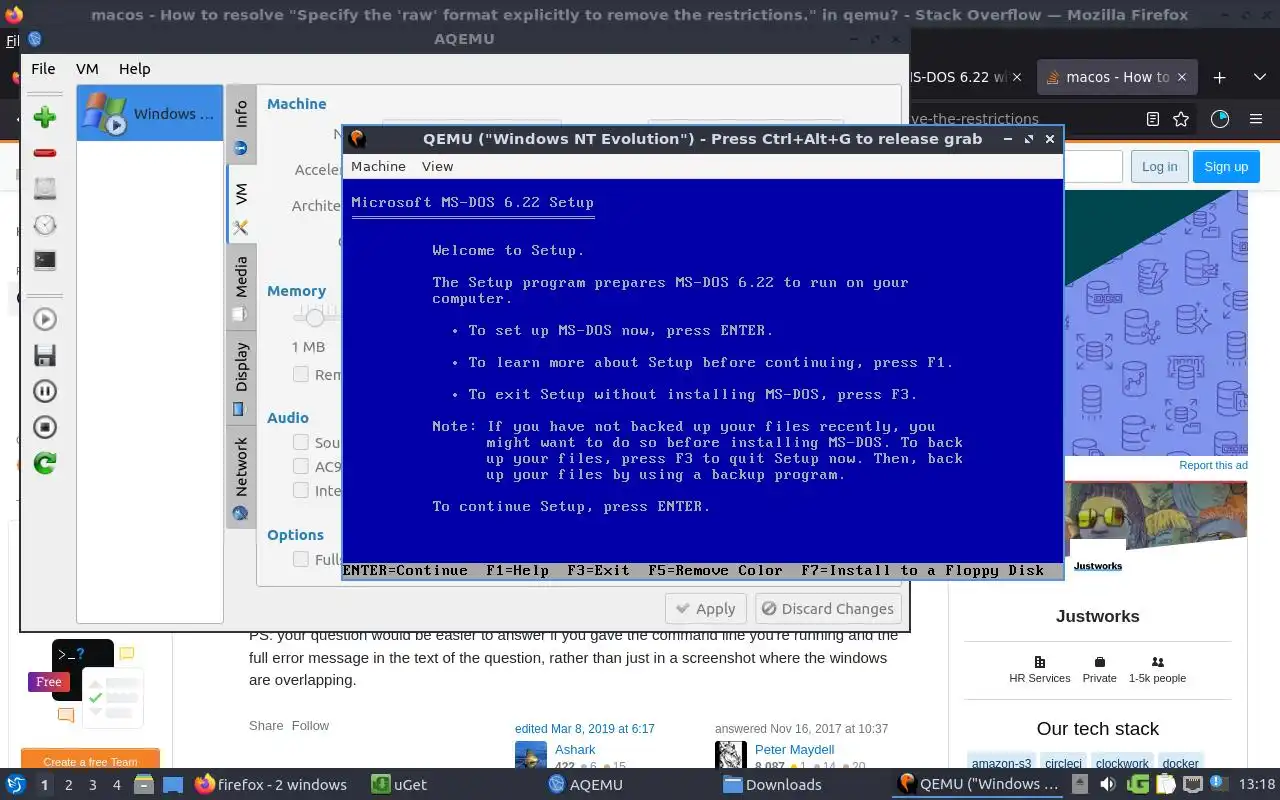
Task: Toggle Firefox reader view icon
Action: 1153,119
